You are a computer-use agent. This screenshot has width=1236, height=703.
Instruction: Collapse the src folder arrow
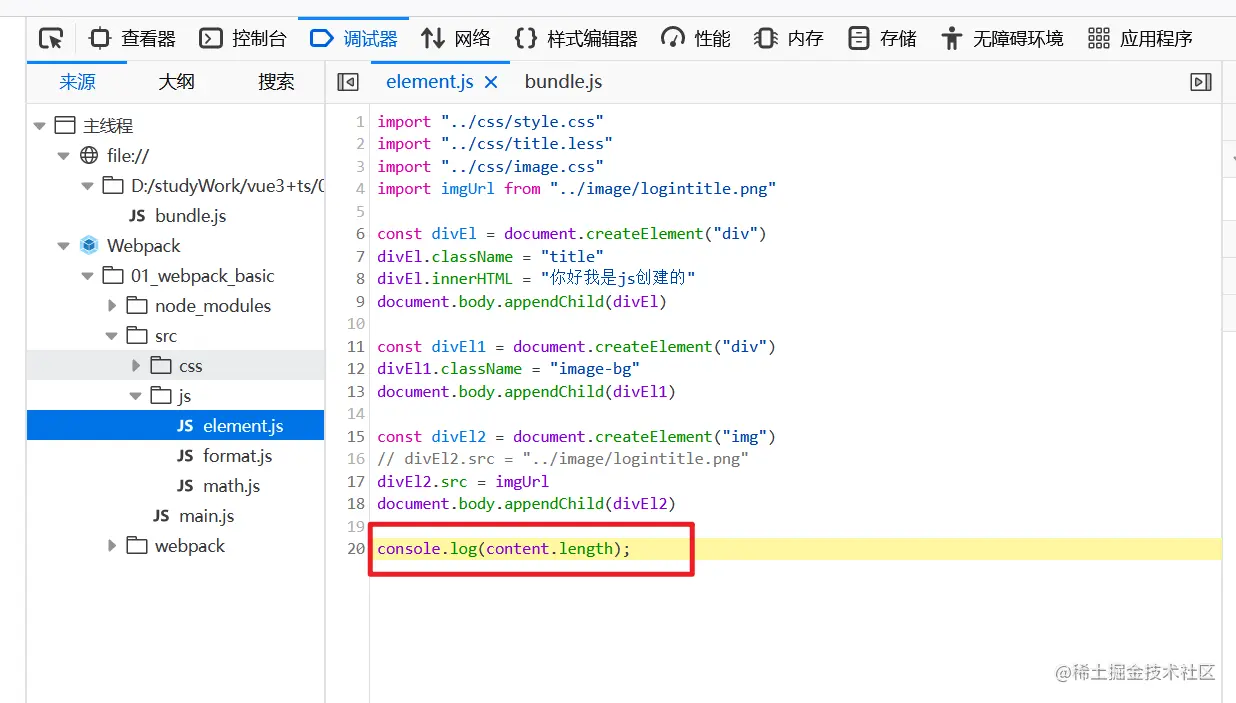pos(112,336)
